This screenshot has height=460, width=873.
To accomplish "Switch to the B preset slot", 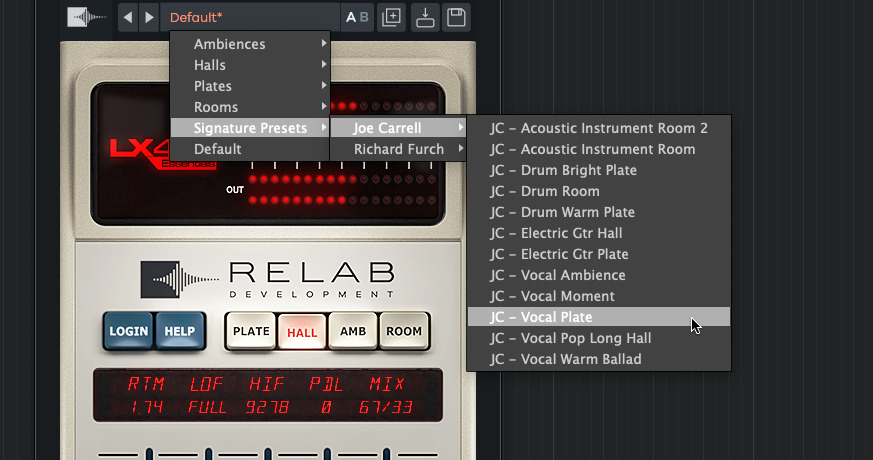I will click(364, 18).
